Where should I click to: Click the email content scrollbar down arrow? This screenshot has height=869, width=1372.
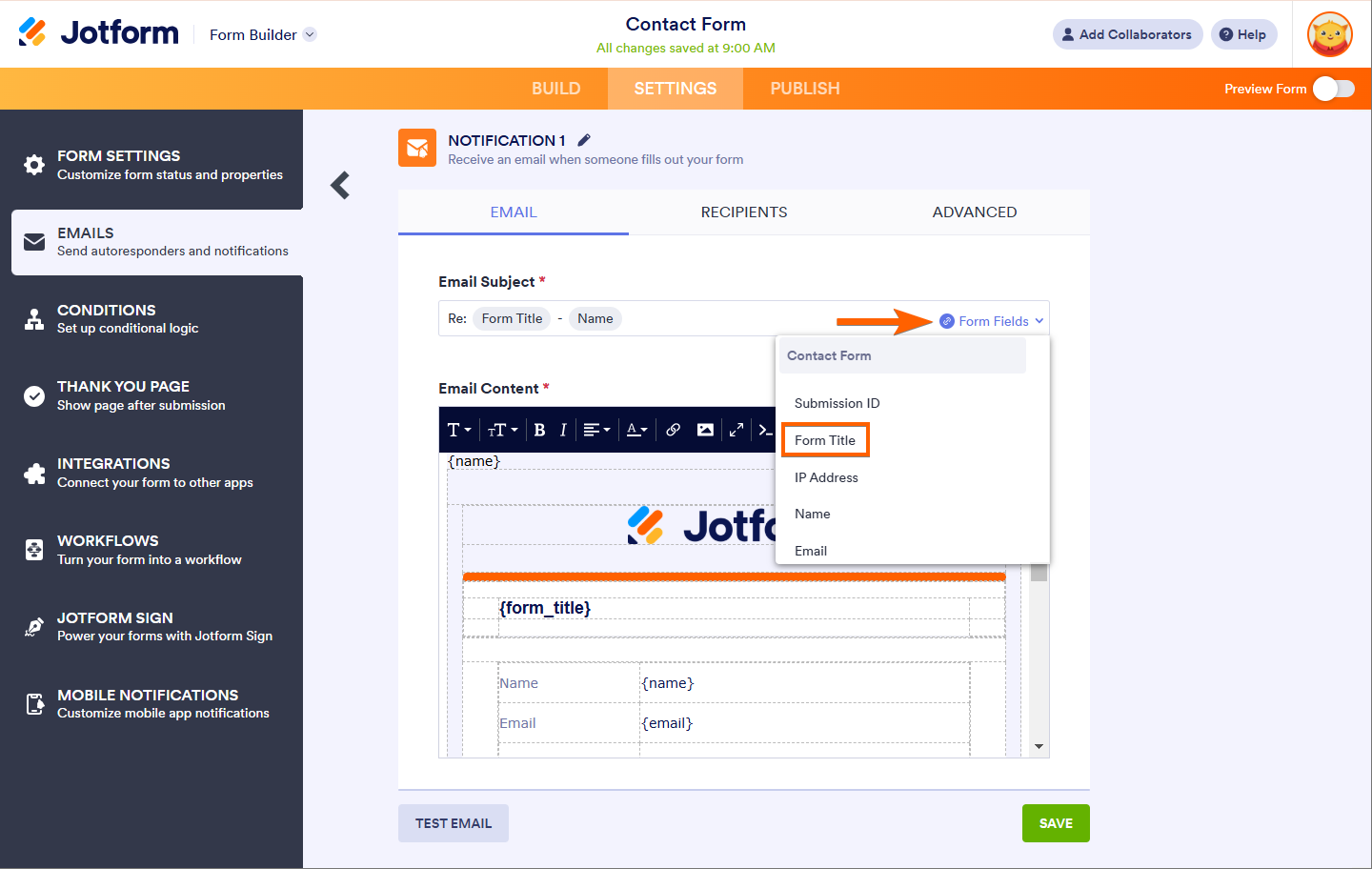click(1039, 746)
